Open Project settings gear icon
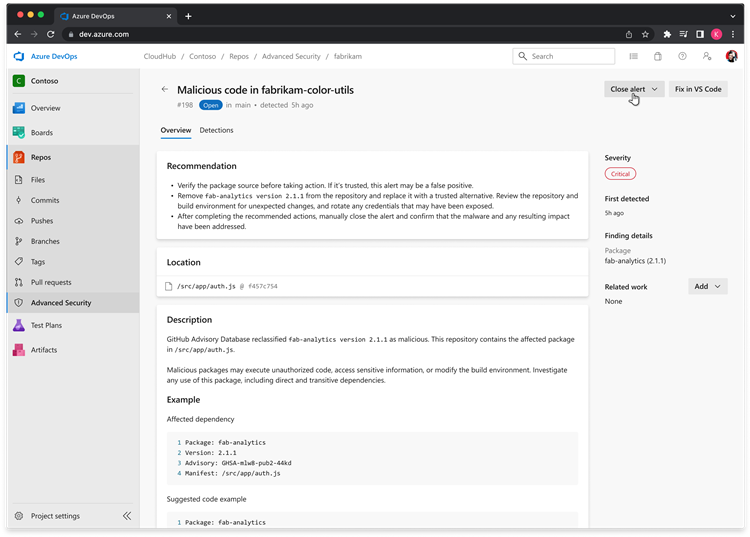750x537 pixels. (x=19, y=516)
